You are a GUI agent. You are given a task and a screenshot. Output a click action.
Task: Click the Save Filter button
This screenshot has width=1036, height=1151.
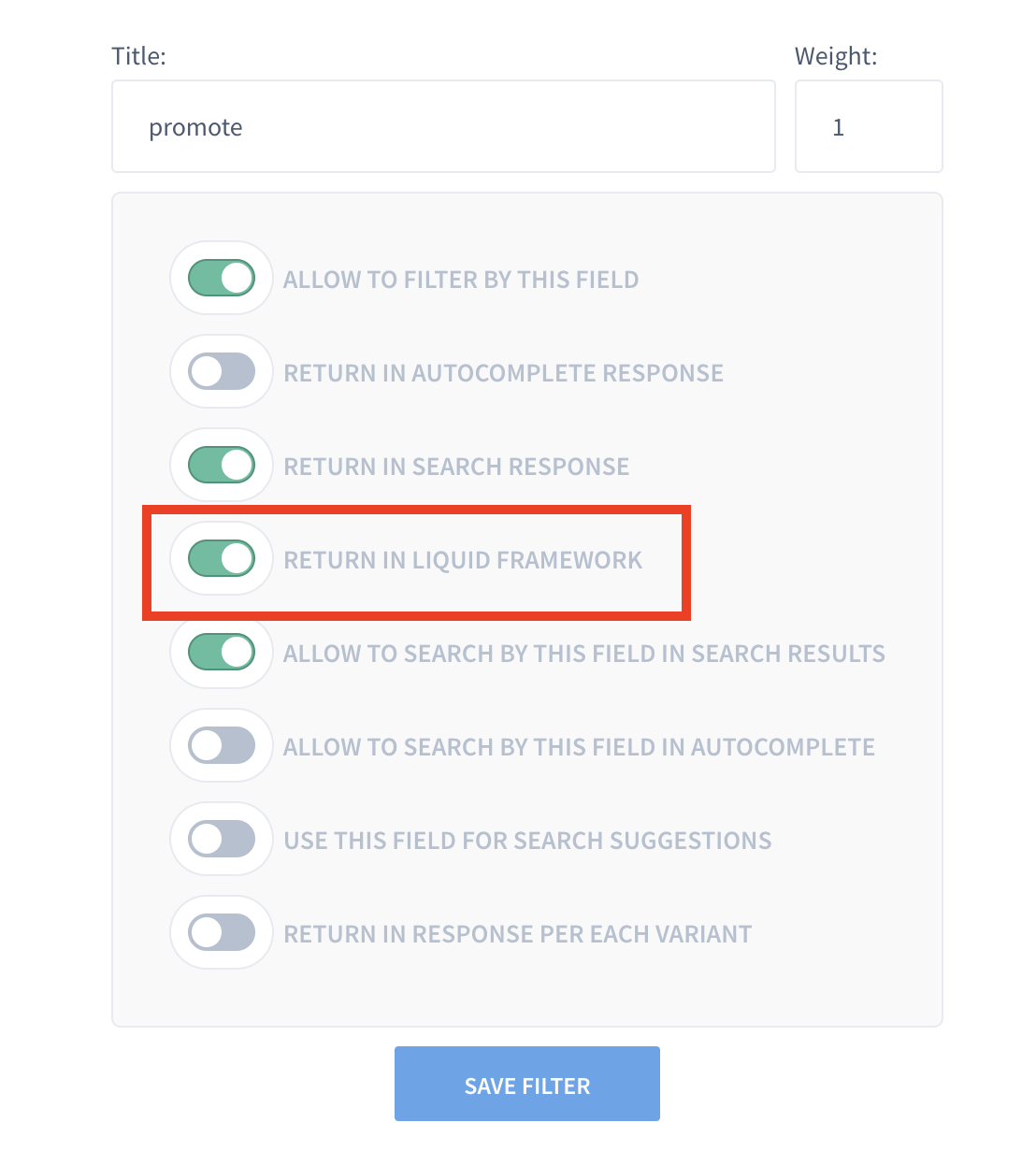[x=527, y=1084]
